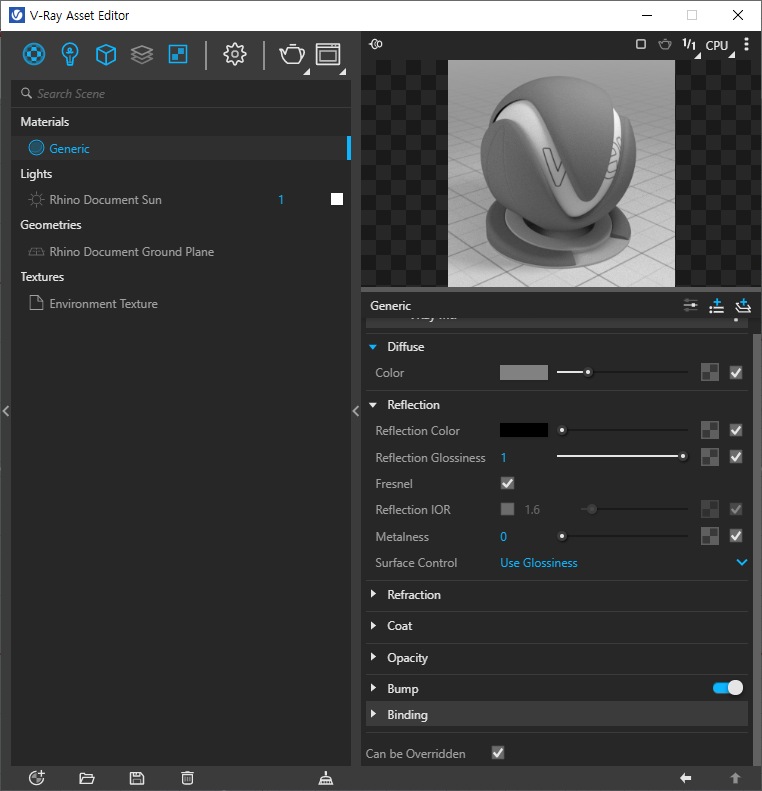Open Surface Control Use Glossiness dropdown
Screen dimensions: 762x791
coord(623,562)
